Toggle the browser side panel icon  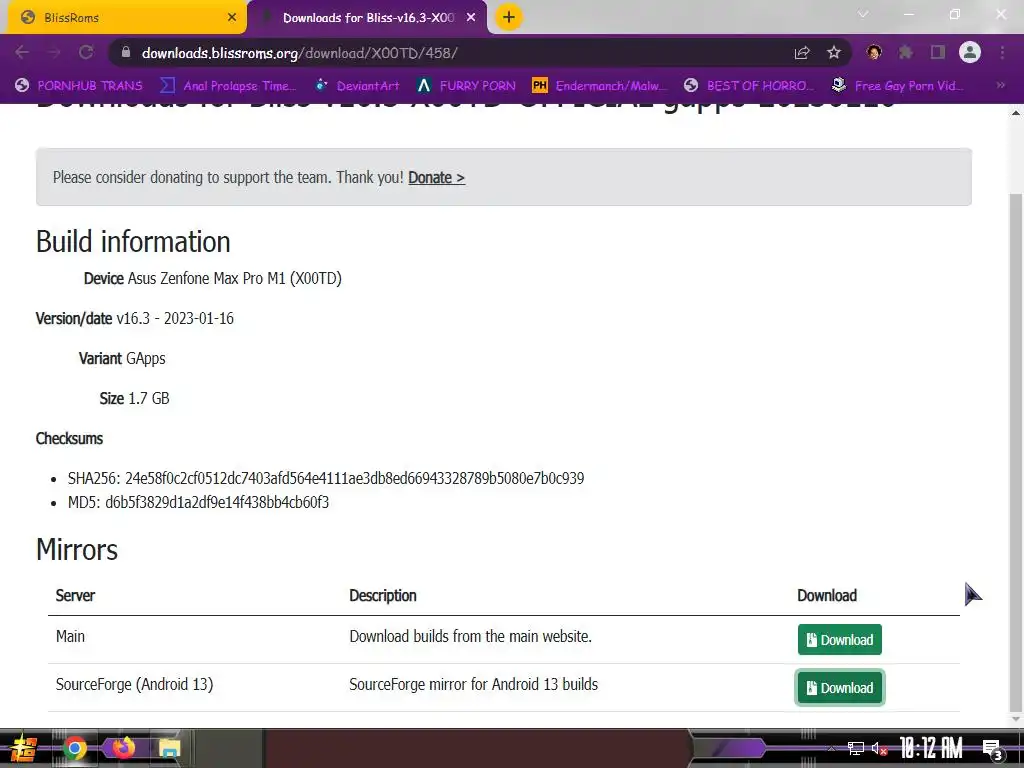click(938, 52)
